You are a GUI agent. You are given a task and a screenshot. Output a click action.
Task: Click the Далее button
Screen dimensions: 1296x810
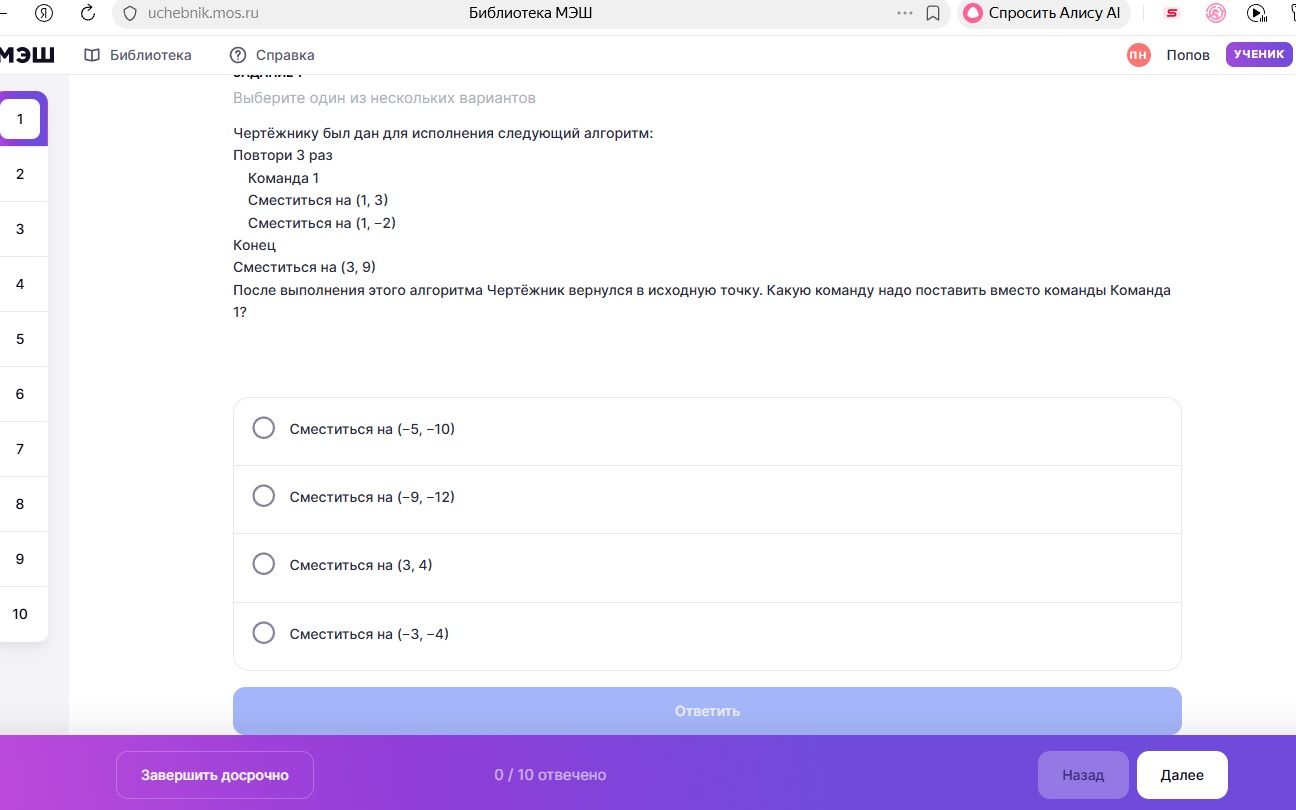click(x=1182, y=775)
